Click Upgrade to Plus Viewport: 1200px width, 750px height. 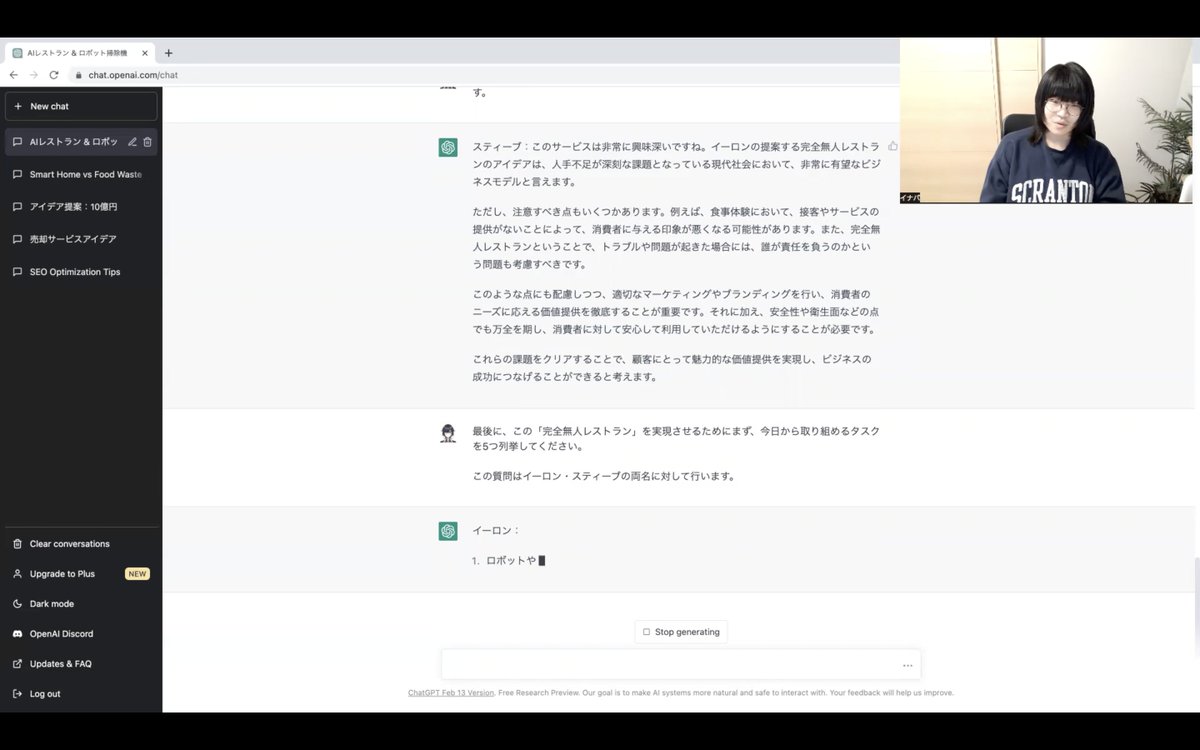(x=81, y=574)
